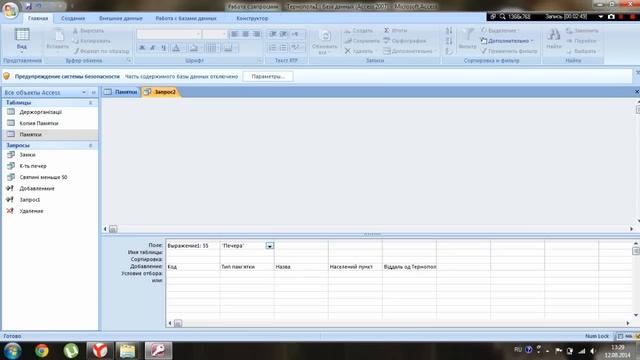640x360 pixels.
Task: Open the font name combo box
Action: [169, 34]
